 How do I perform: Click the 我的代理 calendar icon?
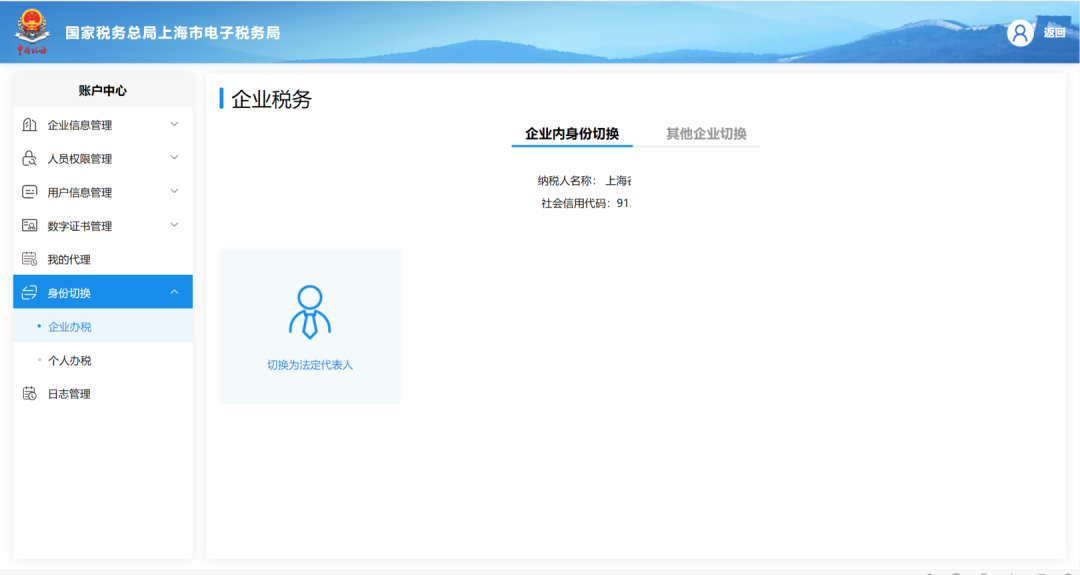click(30, 259)
